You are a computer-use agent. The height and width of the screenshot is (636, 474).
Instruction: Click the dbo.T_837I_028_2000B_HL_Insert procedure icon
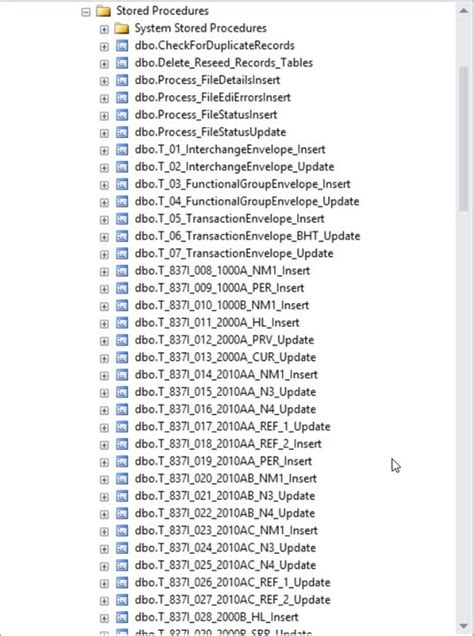click(x=122, y=618)
